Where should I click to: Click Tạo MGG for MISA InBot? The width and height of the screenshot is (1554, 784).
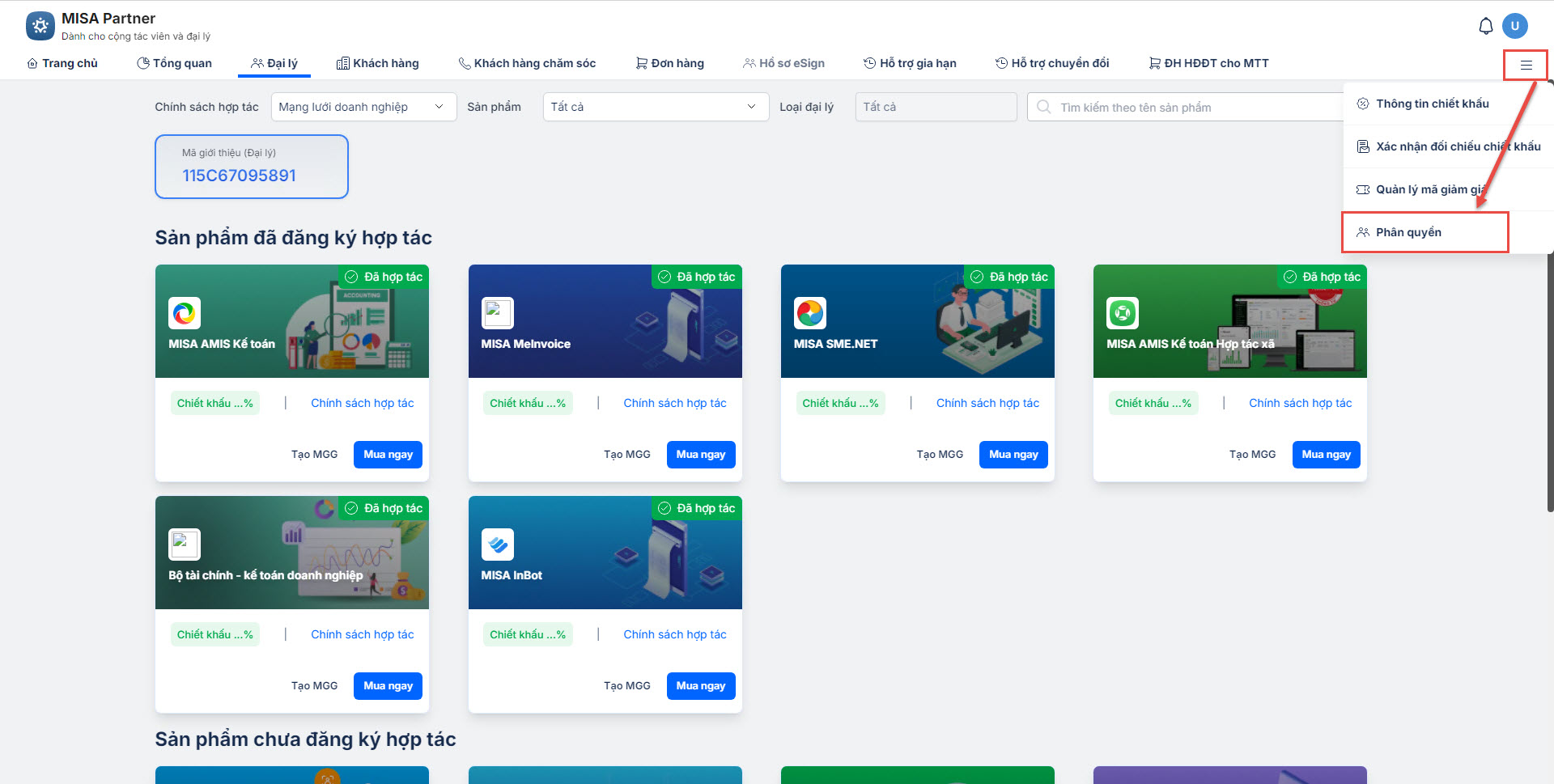[x=627, y=686]
